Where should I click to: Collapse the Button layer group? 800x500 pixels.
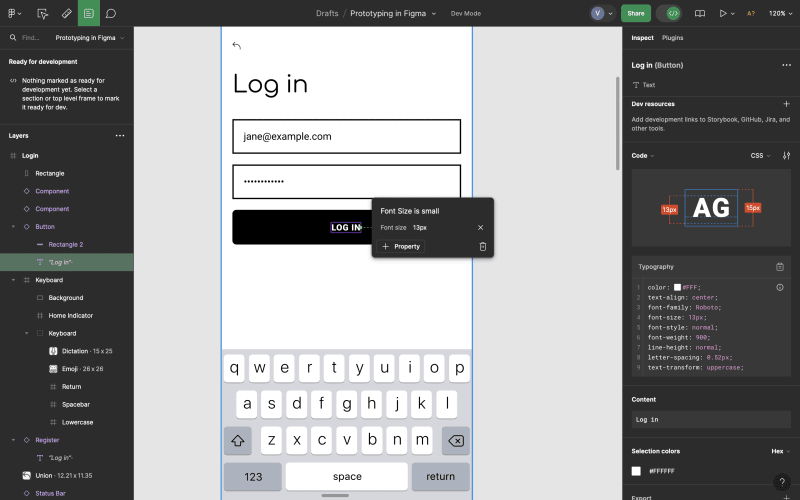13,227
